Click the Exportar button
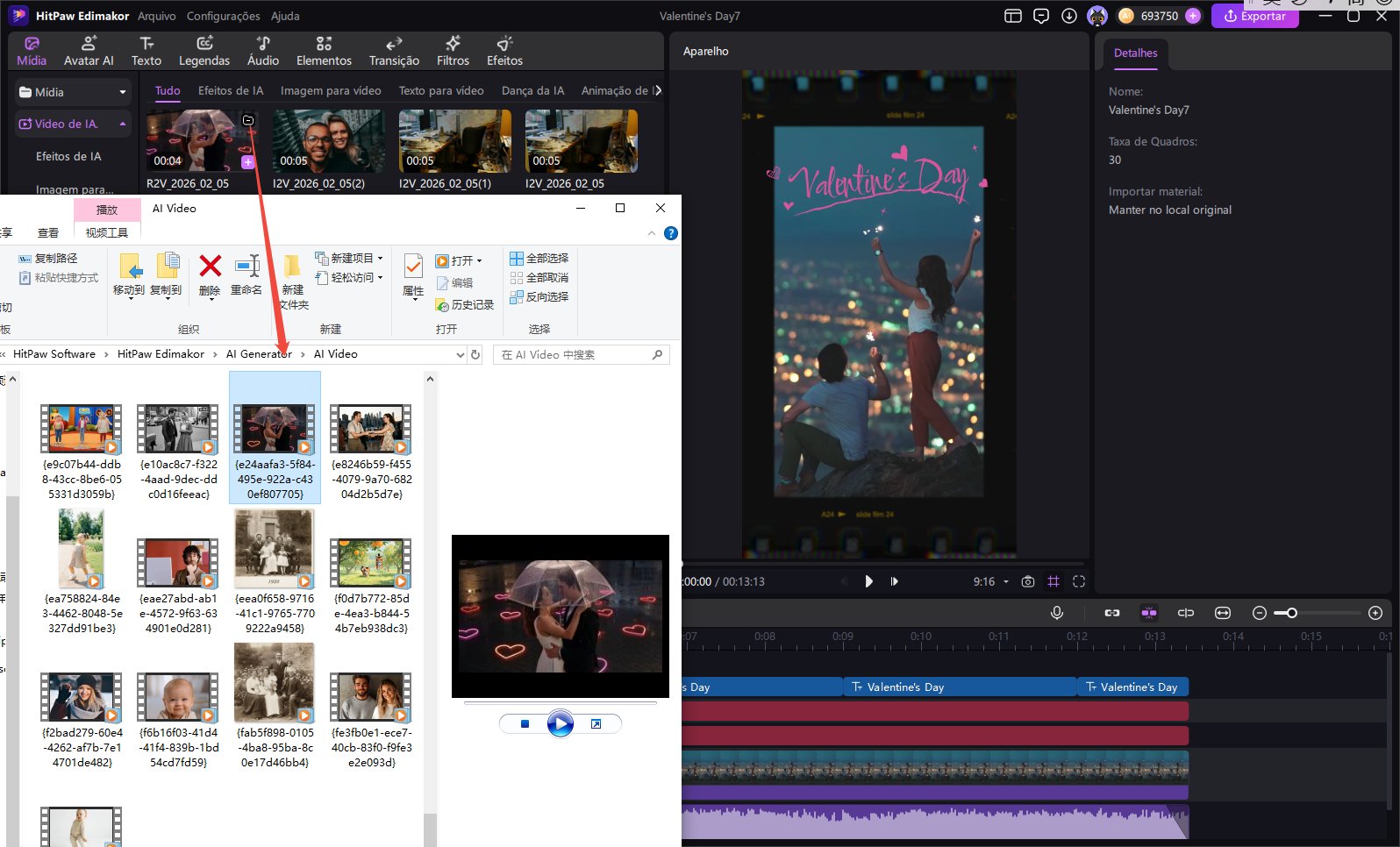1400x847 pixels. click(x=1254, y=16)
